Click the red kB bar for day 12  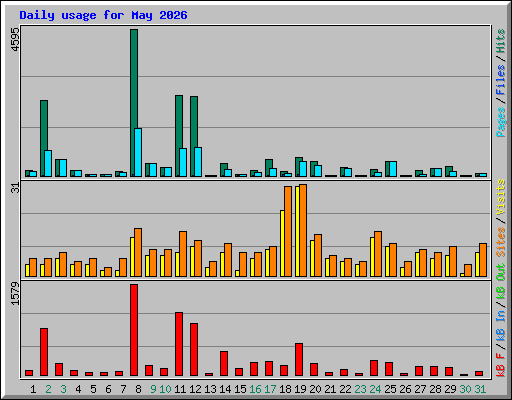[x=194, y=349]
